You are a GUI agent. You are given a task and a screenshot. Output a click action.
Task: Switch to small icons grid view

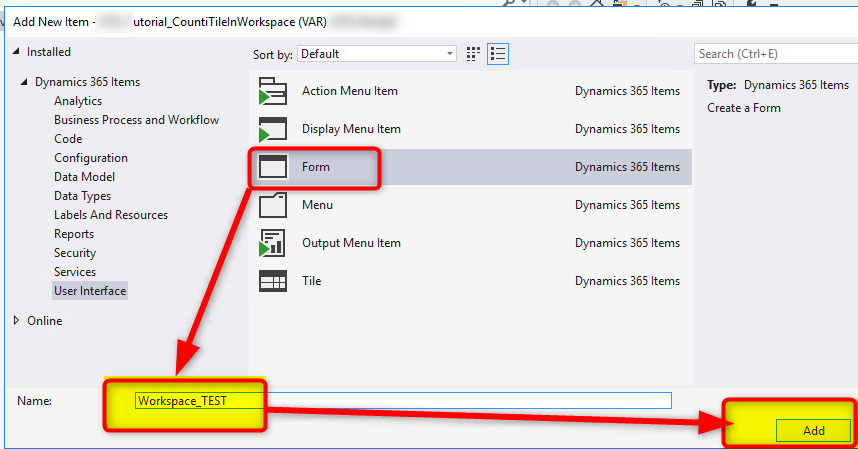pyautogui.click(x=474, y=53)
